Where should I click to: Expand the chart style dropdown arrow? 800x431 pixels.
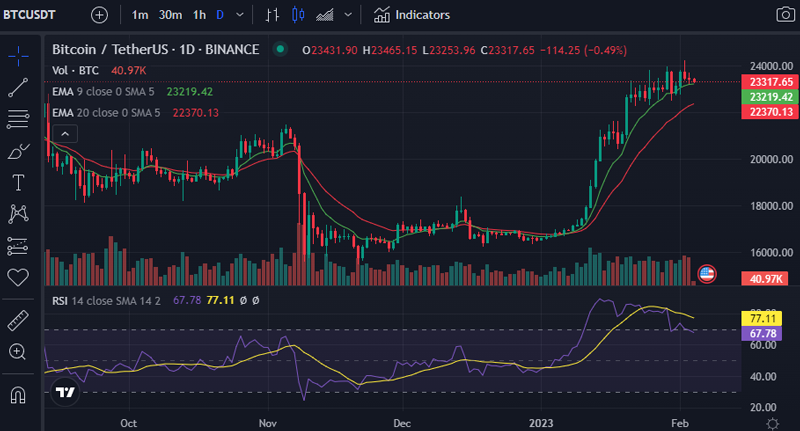click(348, 15)
